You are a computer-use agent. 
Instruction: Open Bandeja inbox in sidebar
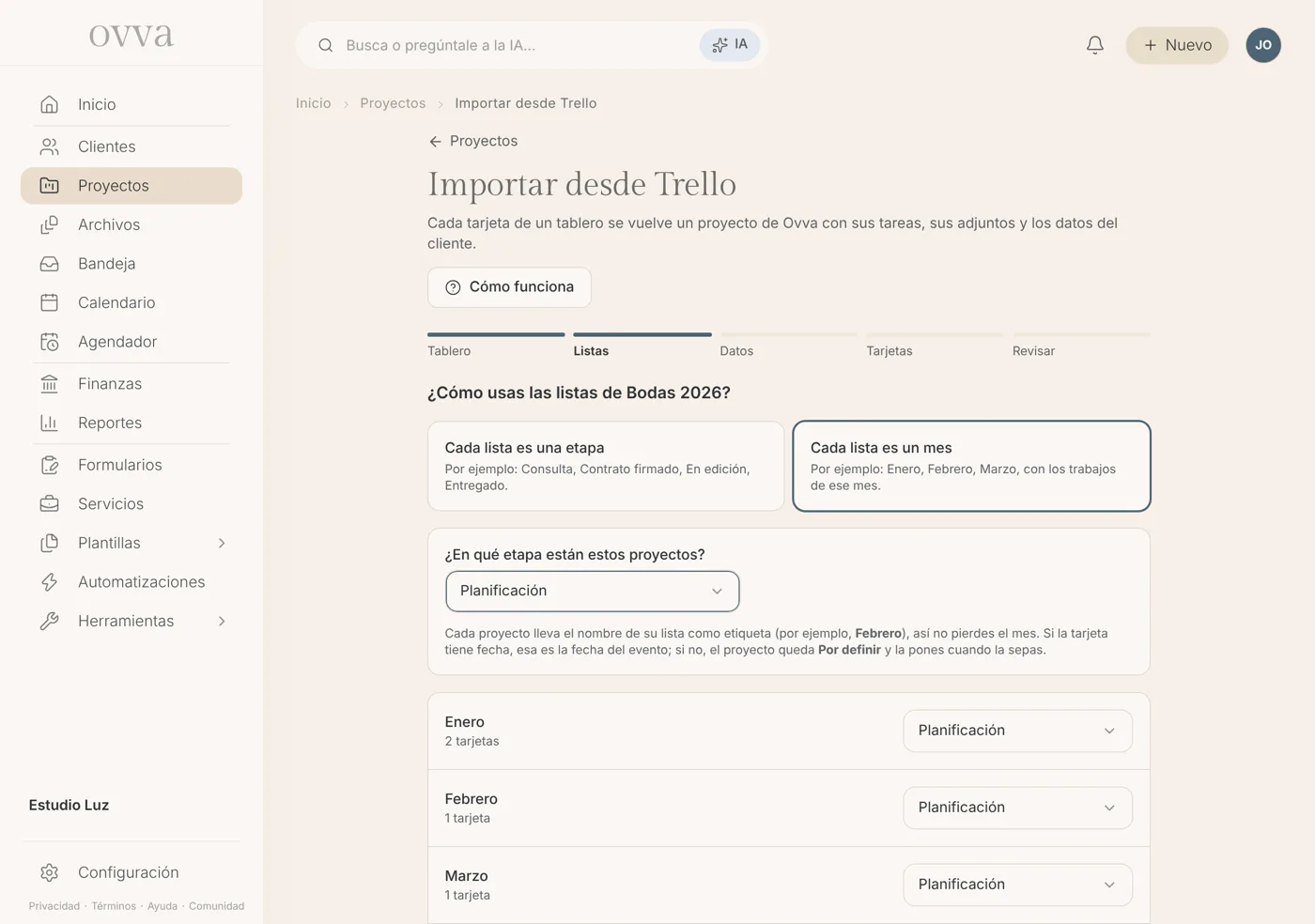click(x=131, y=264)
